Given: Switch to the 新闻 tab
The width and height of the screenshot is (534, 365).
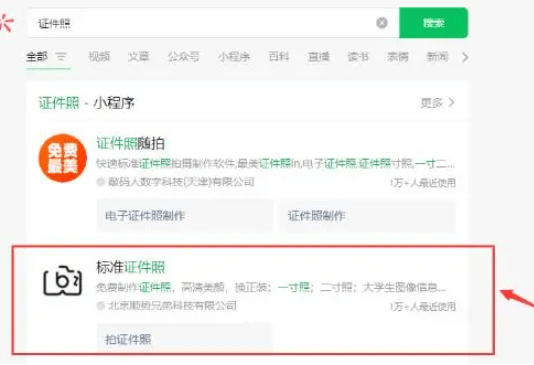Looking at the screenshot, I should pyautogui.click(x=437, y=57).
